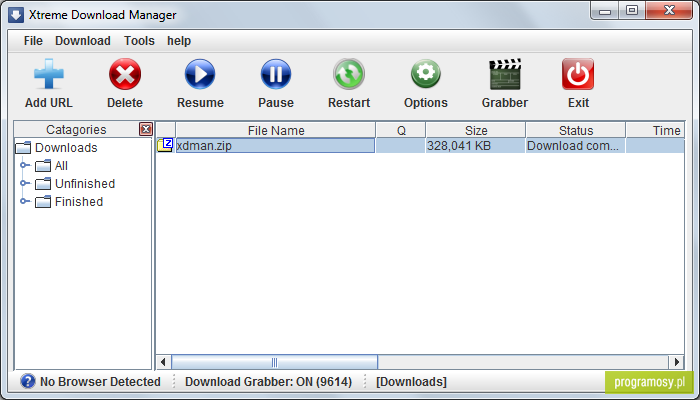Open Options via the gear icon
This screenshot has width=700, height=400.
(426, 74)
